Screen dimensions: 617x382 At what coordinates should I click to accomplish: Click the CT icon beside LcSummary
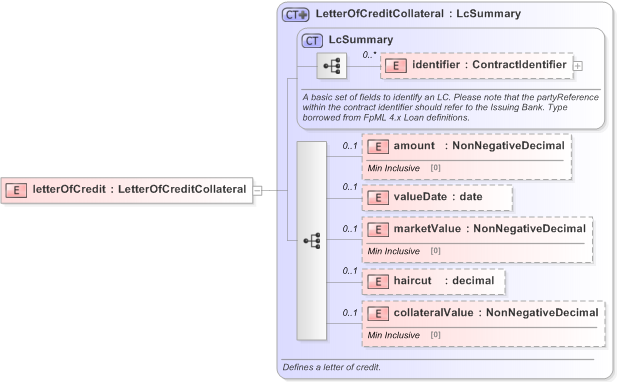pyautogui.click(x=312, y=41)
